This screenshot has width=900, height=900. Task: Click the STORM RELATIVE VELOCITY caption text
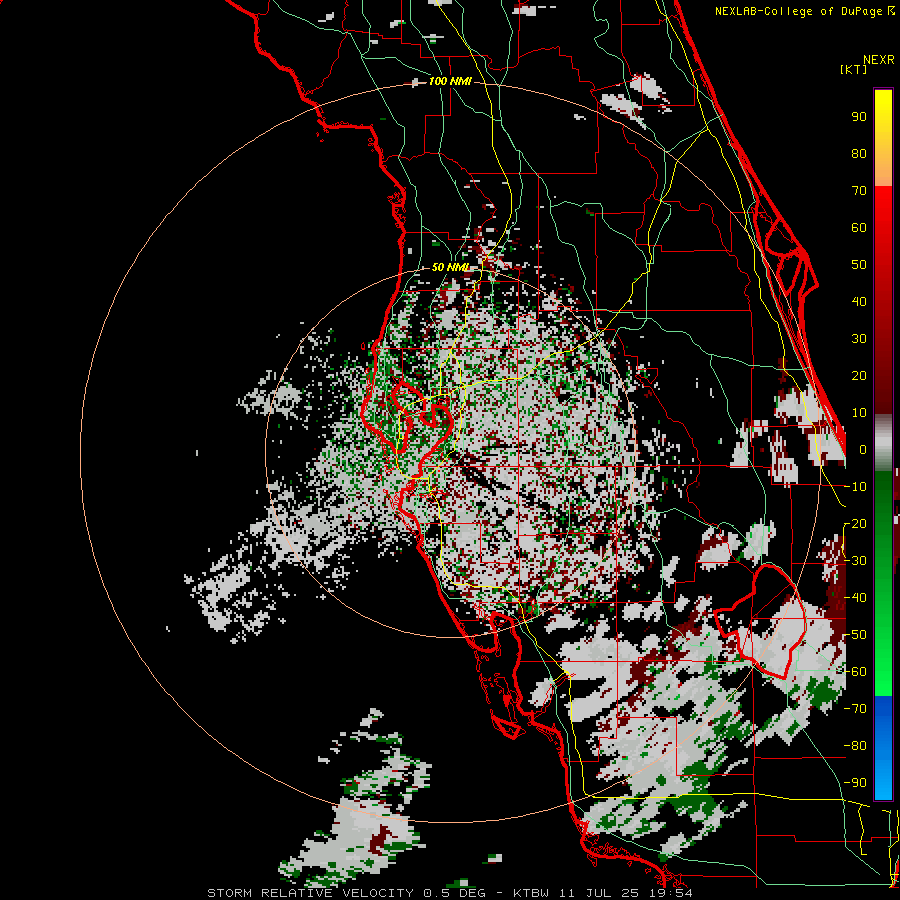point(310,893)
